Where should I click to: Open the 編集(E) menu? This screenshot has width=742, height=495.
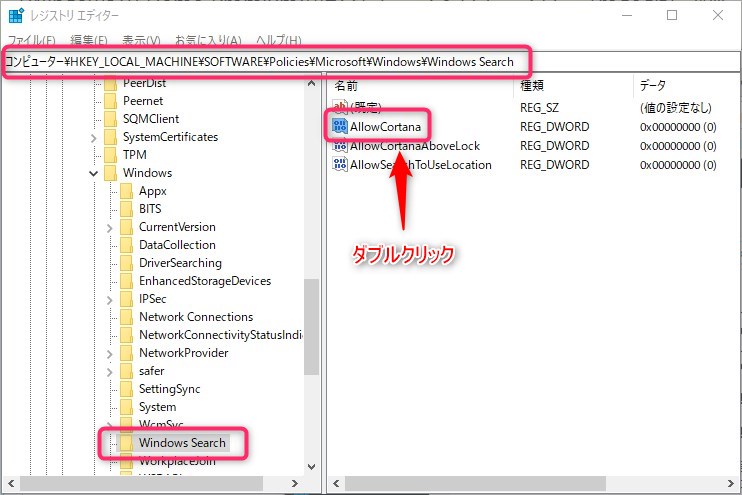[88, 40]
